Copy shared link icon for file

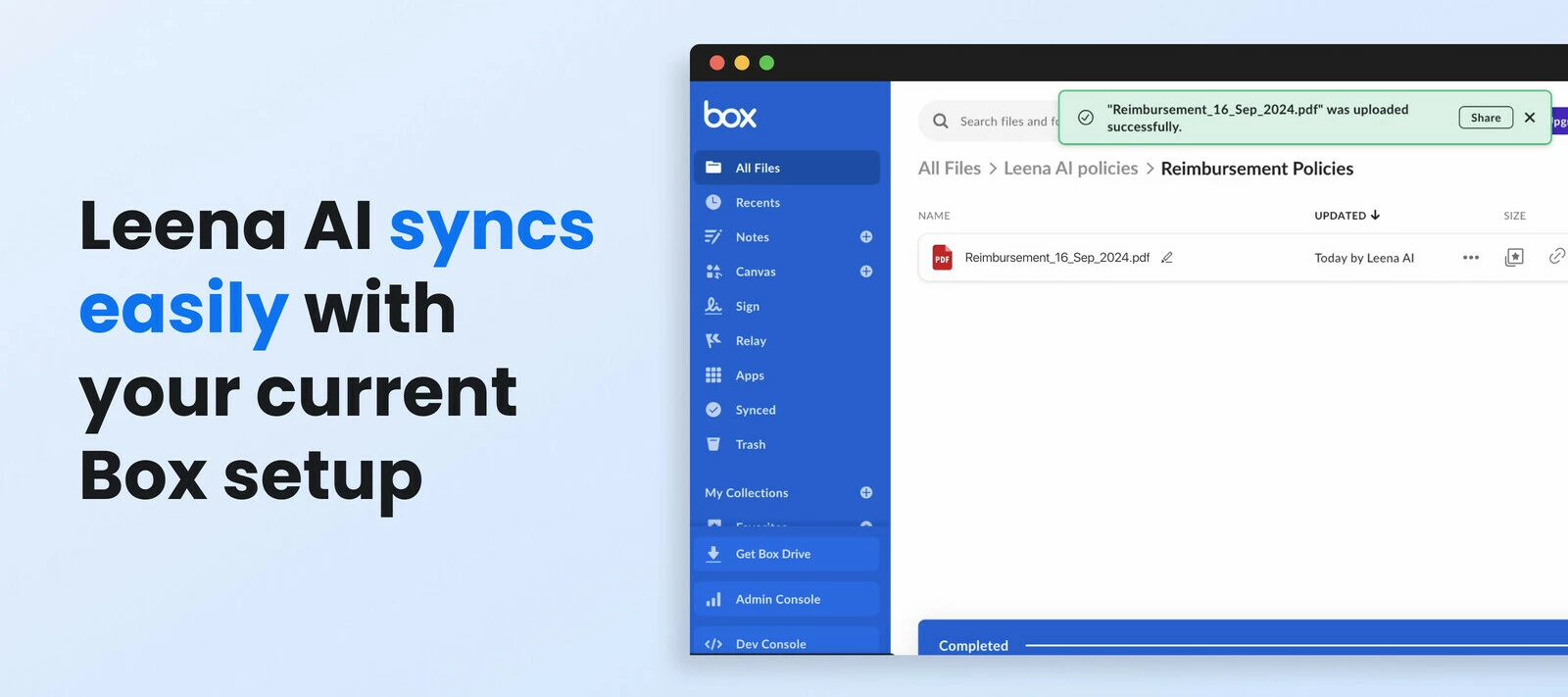point(1556,257)
